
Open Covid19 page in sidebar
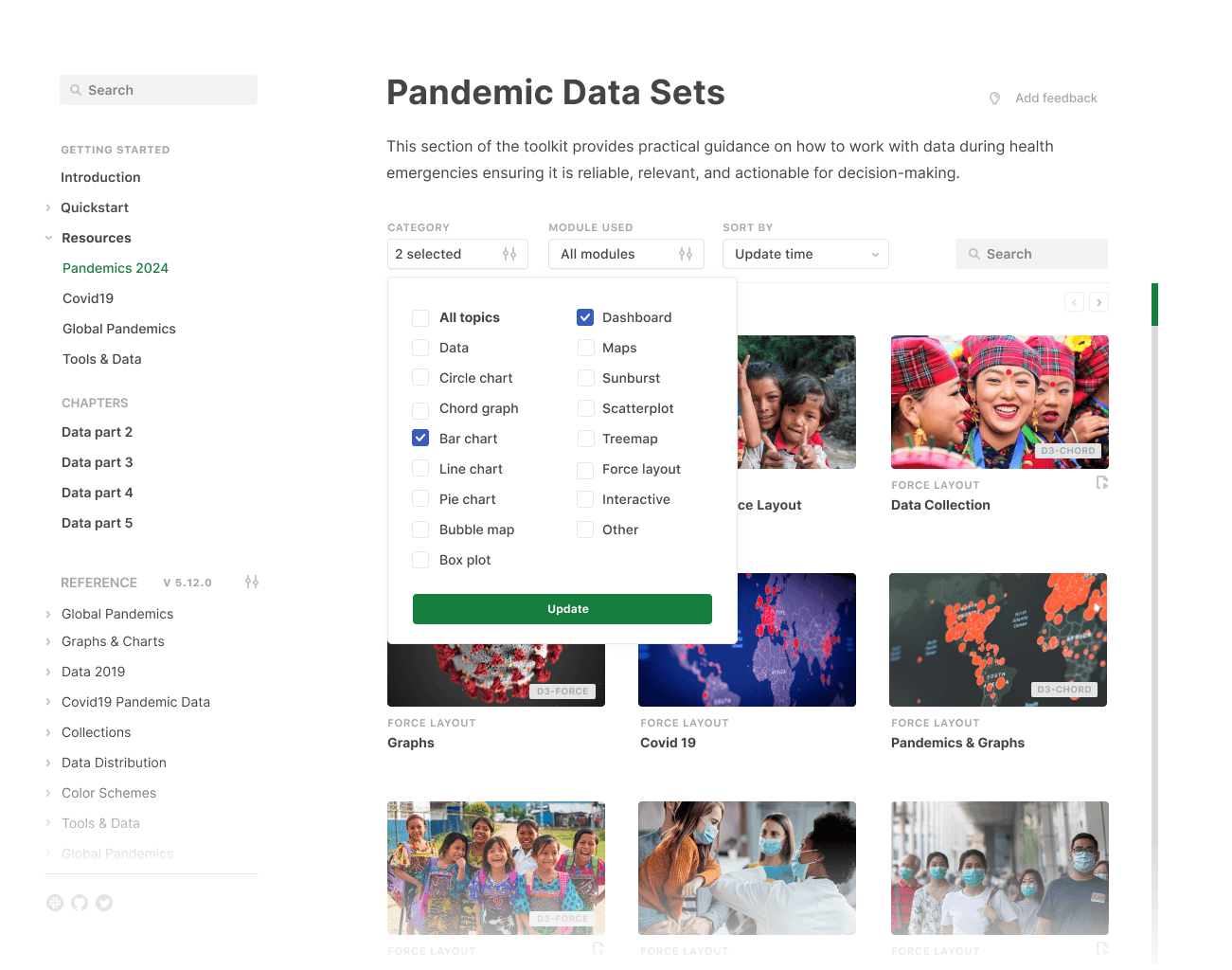pyautogui.click(x=88, y=298)
